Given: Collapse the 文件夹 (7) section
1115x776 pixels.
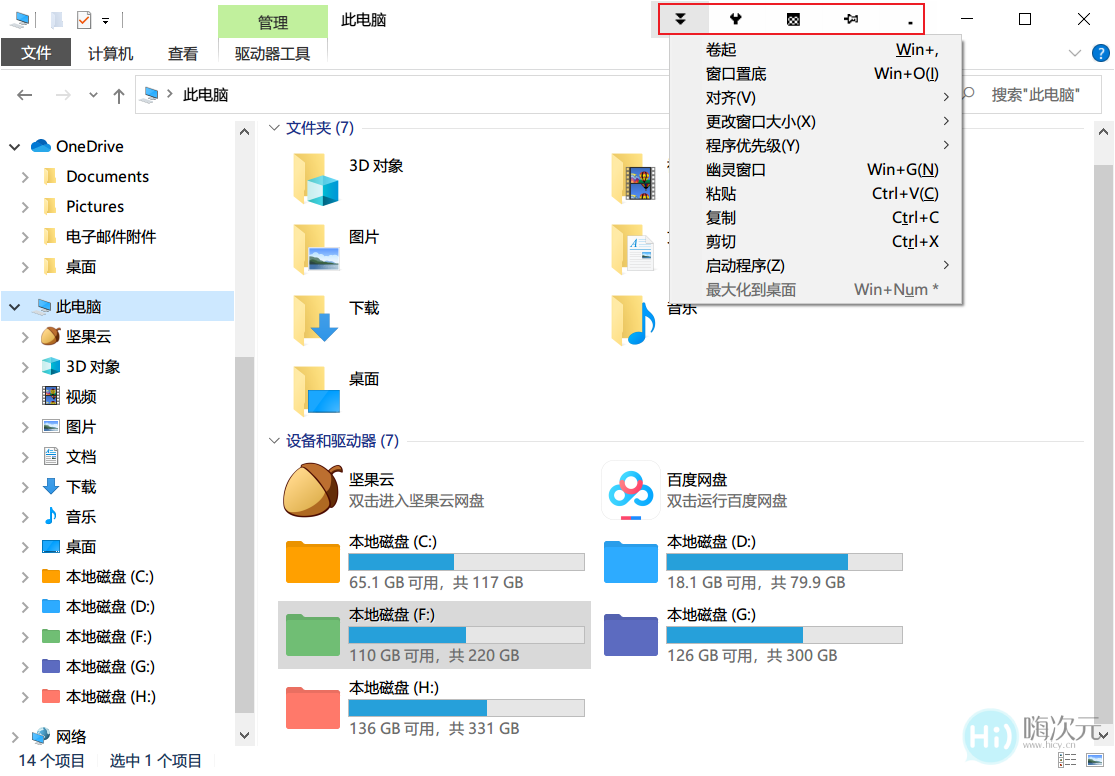Looking at the screenshot, I should tap(275, 127).
